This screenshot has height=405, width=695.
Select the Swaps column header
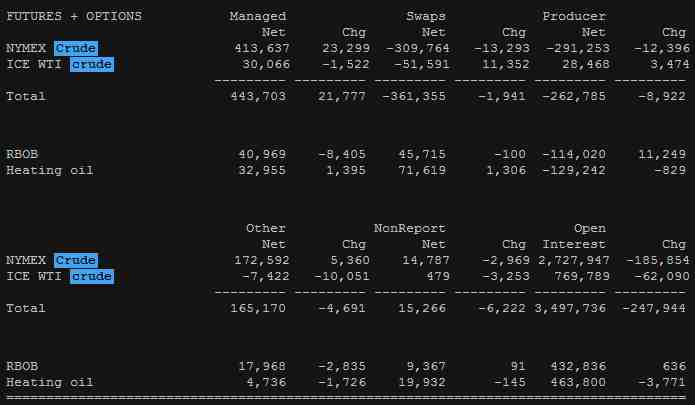click(426, 16)
